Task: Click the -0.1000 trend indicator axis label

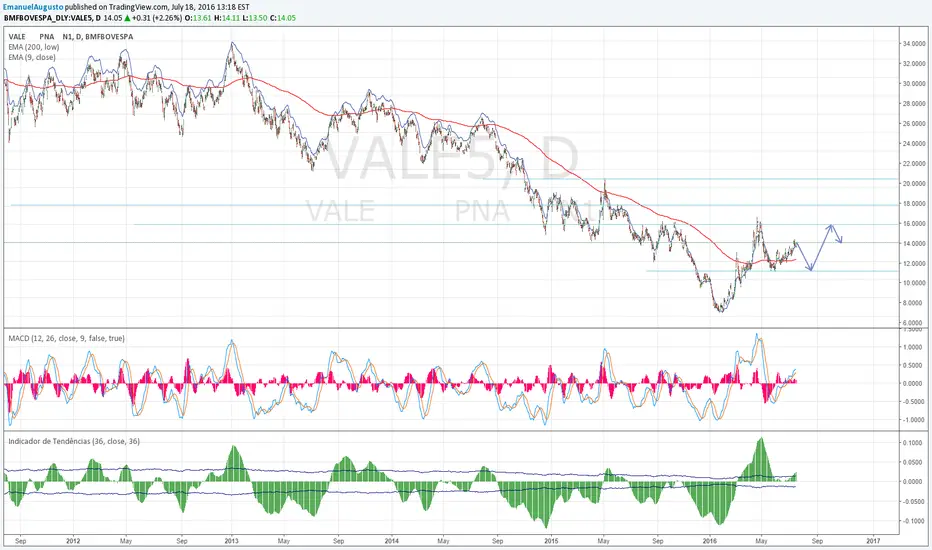Action: point(914,521)
